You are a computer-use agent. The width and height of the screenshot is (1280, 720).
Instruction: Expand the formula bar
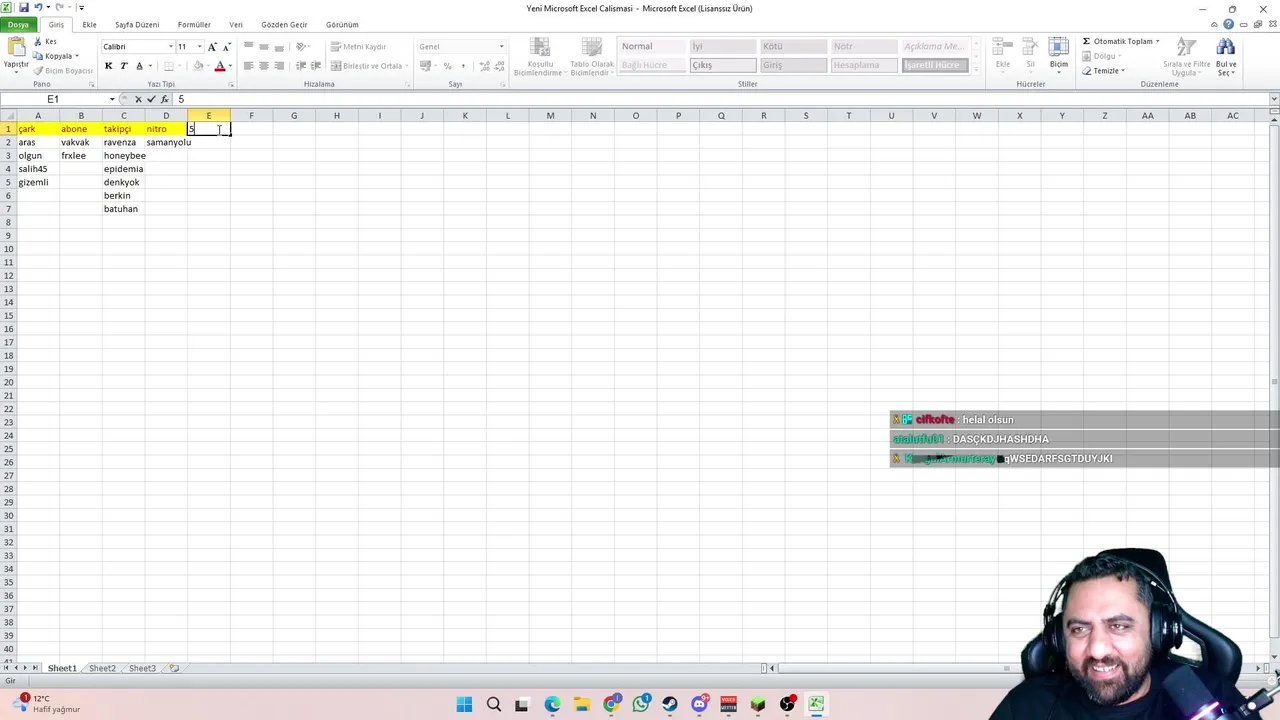1274,99
